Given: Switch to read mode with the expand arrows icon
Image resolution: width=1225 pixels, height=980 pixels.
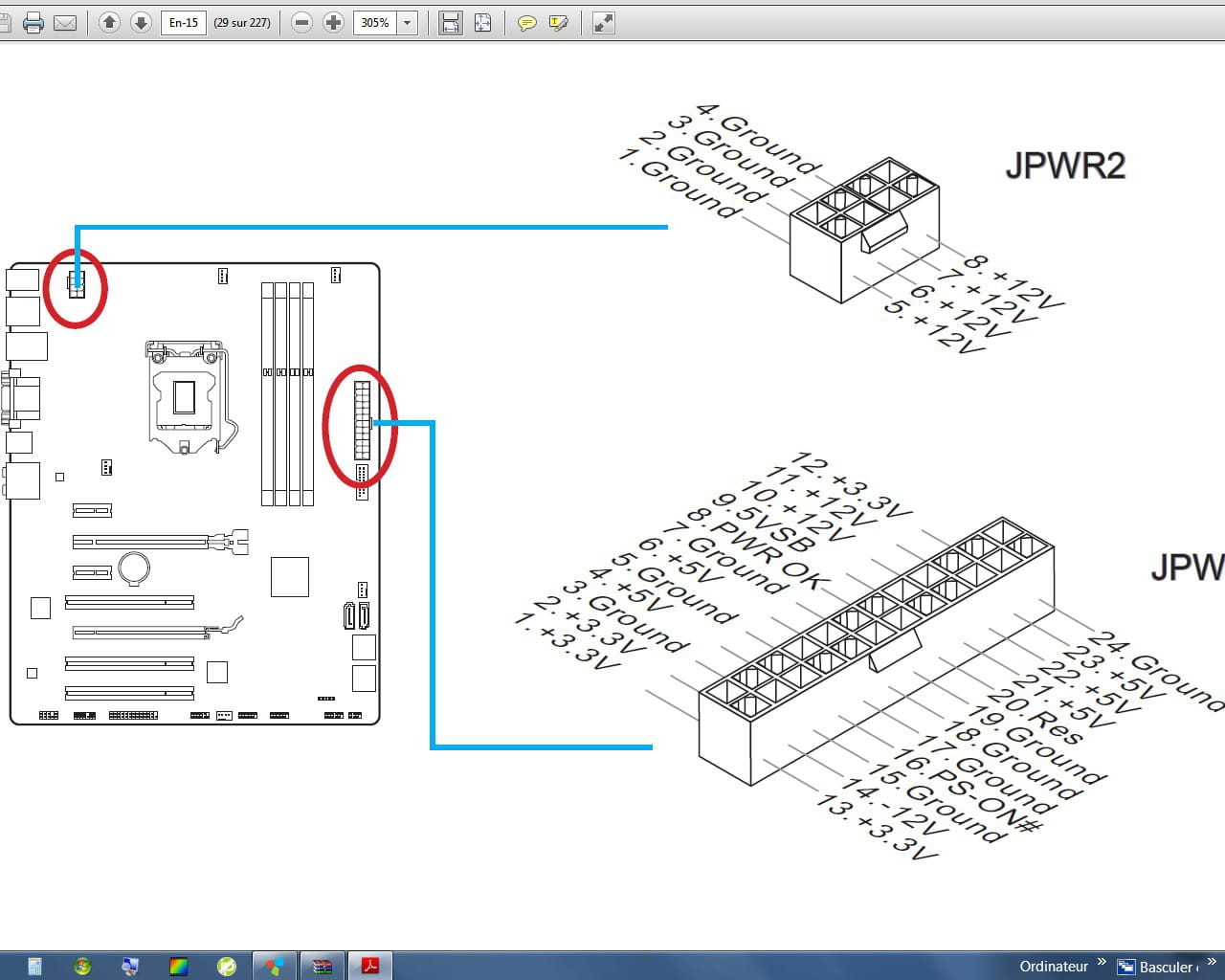Looking at the screenshot, I should coord(603,23).
